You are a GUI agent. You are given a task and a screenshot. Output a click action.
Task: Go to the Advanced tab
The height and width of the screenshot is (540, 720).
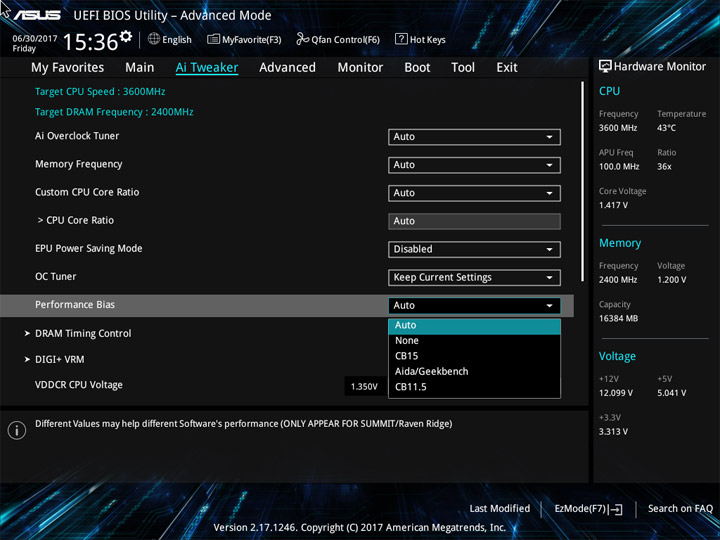[x=287, y=68]
